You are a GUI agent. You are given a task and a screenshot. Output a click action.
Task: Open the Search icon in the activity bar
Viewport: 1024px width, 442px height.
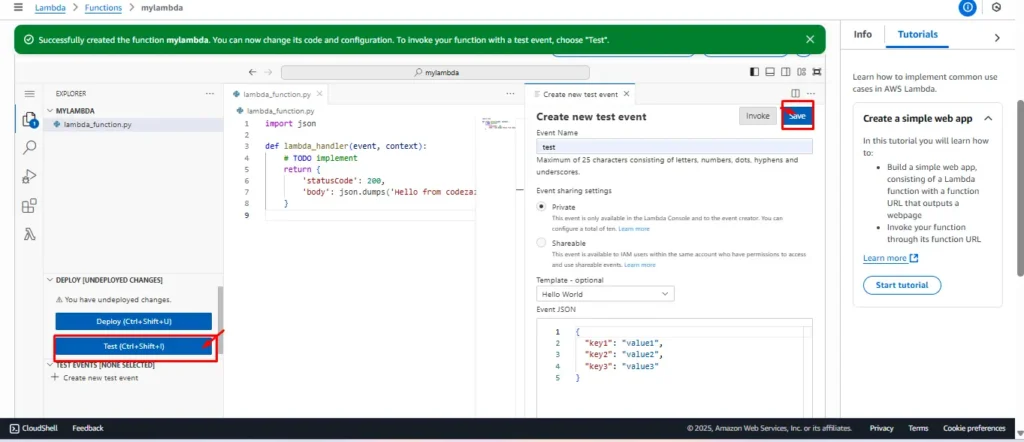coord(29,148)
